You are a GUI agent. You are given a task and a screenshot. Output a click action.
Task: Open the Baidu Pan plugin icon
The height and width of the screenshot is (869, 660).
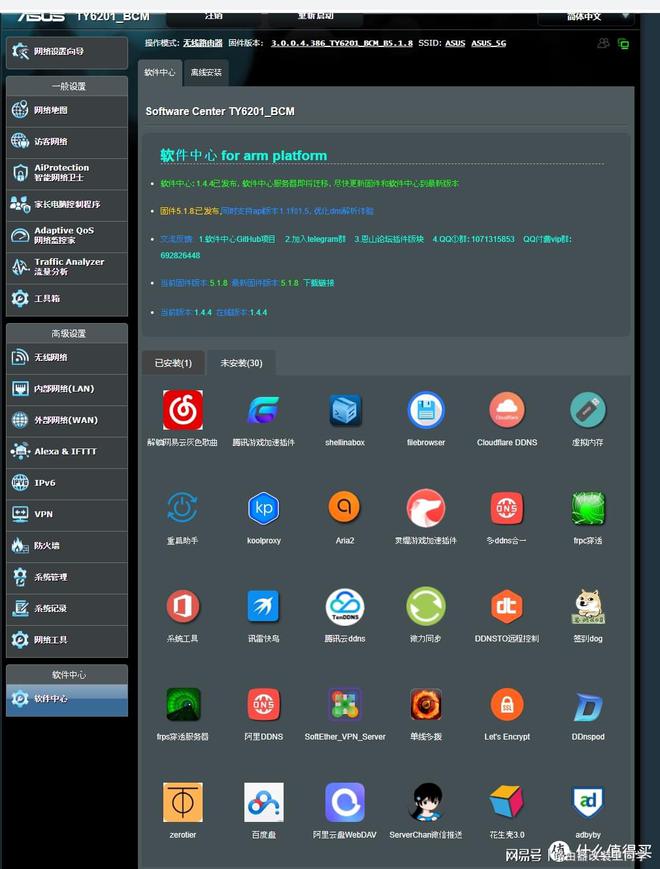(264, 802)
